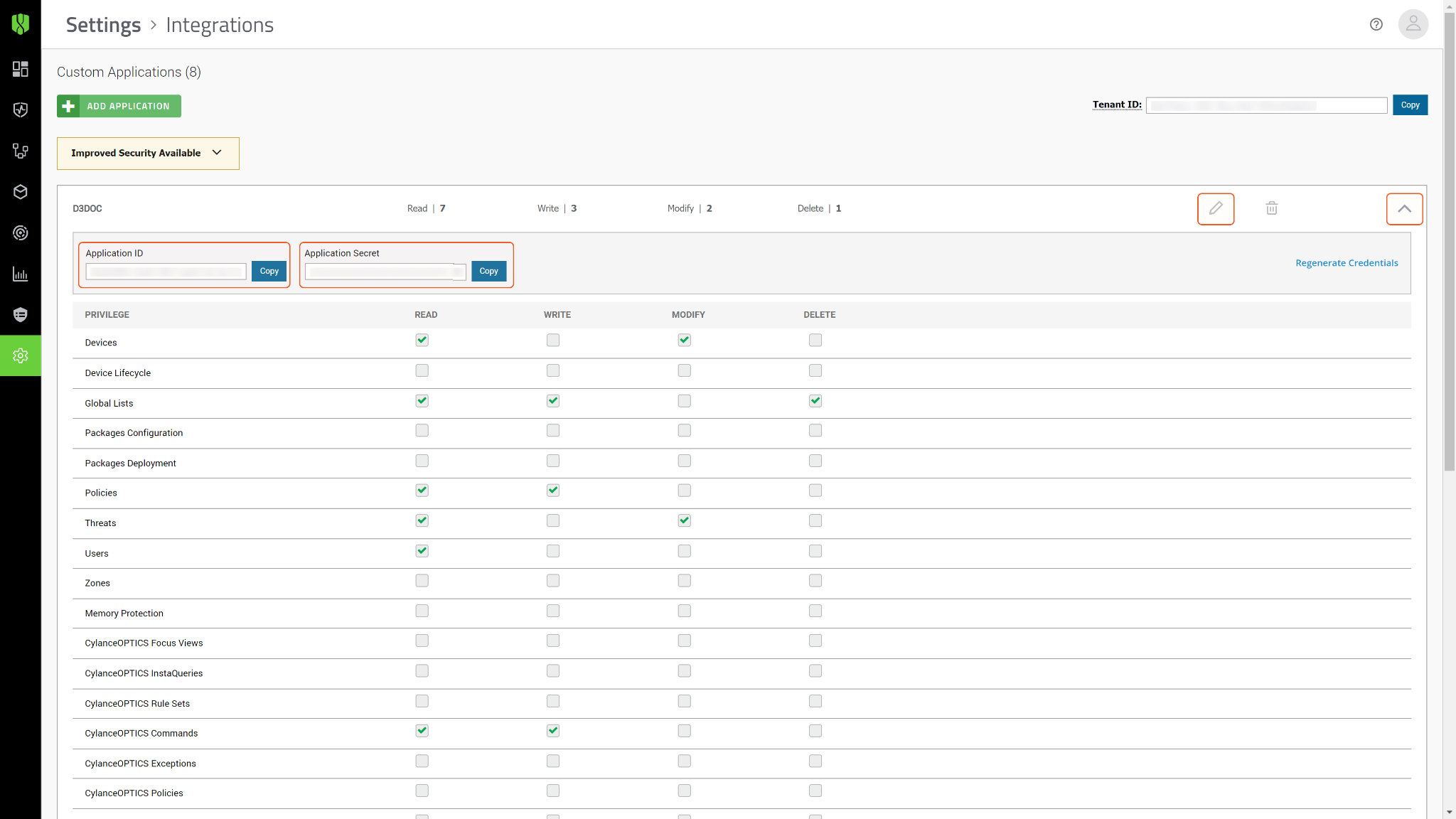Collapse the D3DOC application panel
The image size is (1456, 819).
click(x=1404, y=209)
